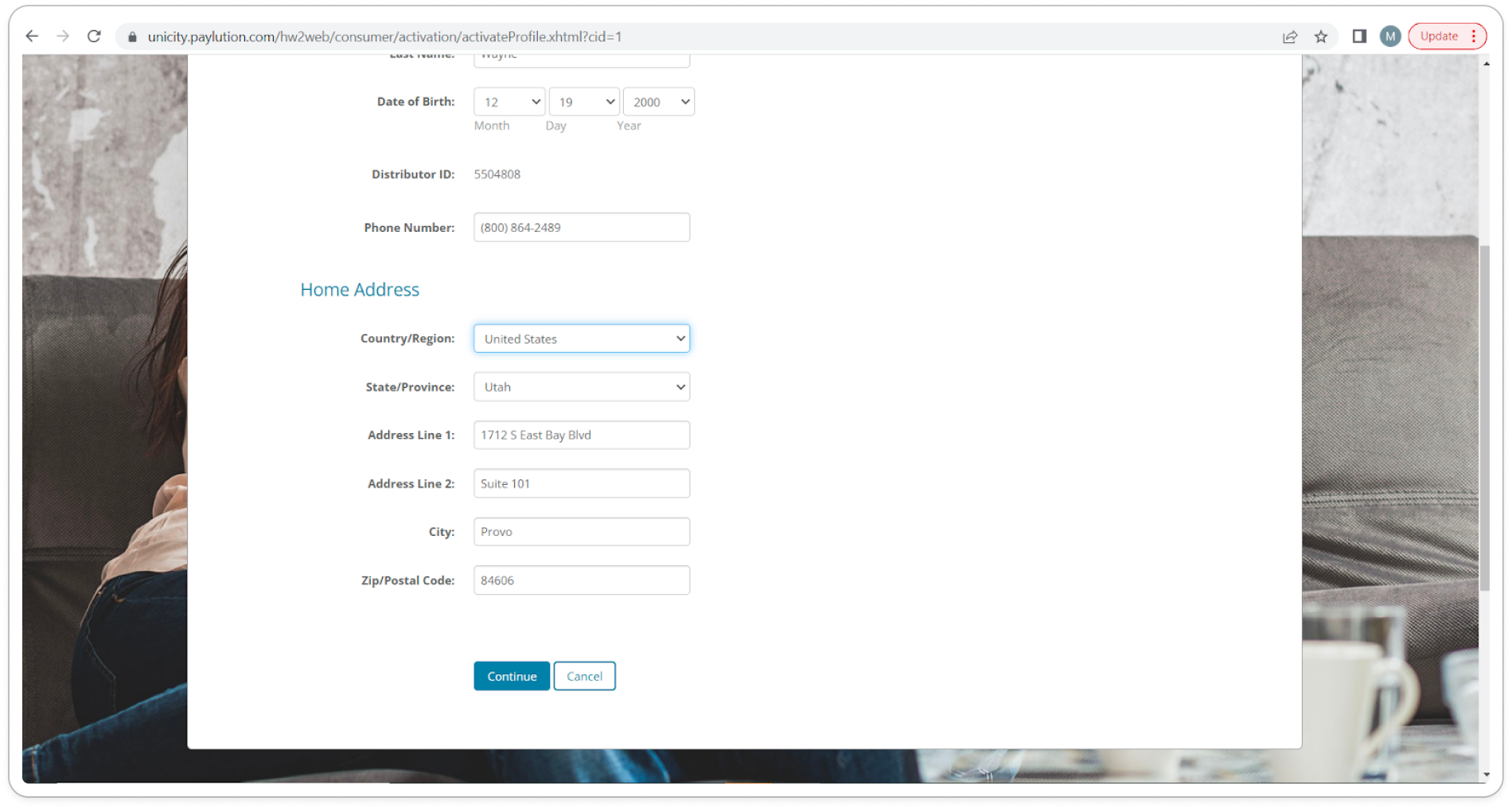
Task: Click the scrollbar up arrow
Action: [x=1486, y=63]
